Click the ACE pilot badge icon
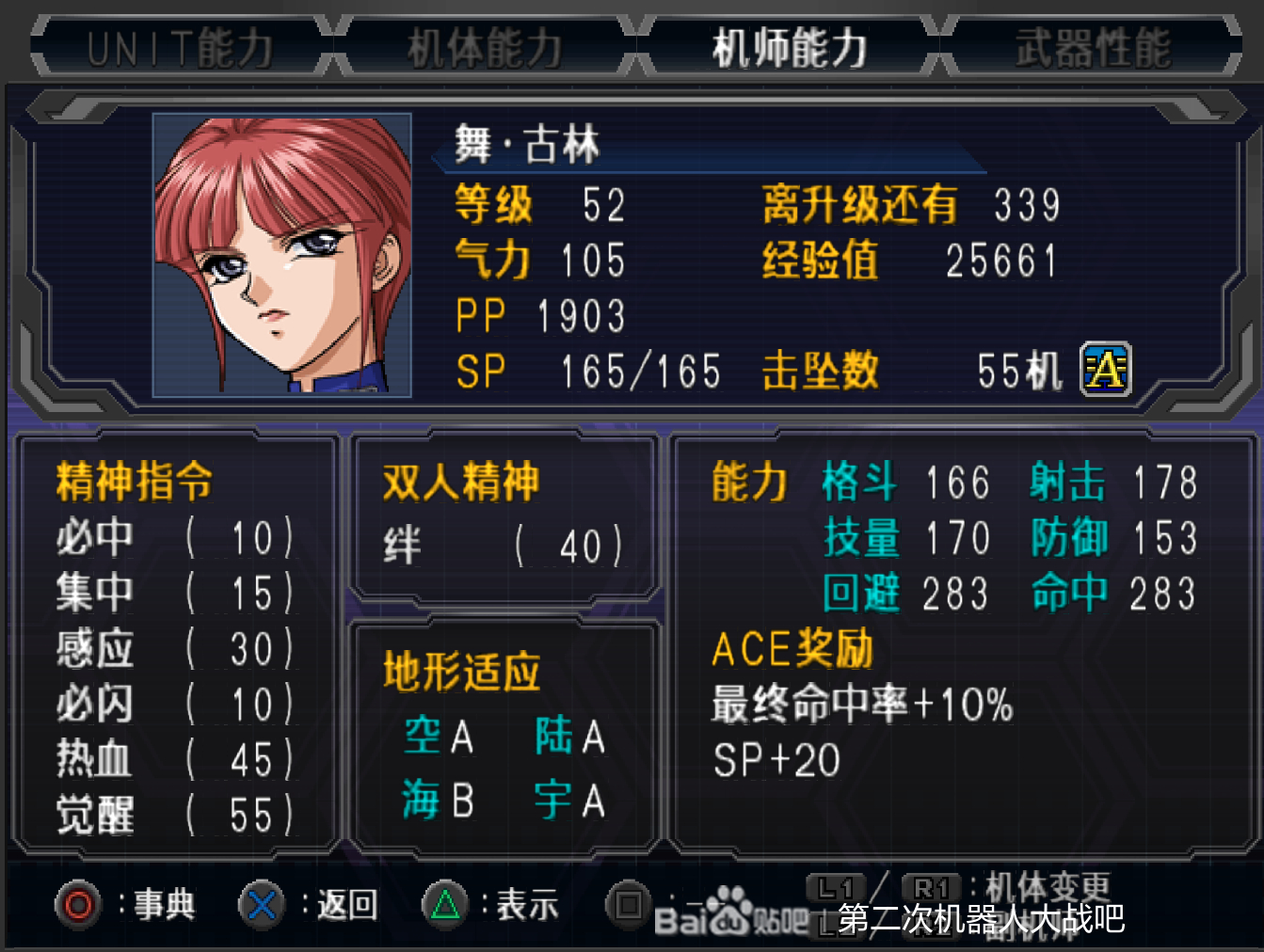The width and height of the screenshot is (1264, 952). point(1105,369)
